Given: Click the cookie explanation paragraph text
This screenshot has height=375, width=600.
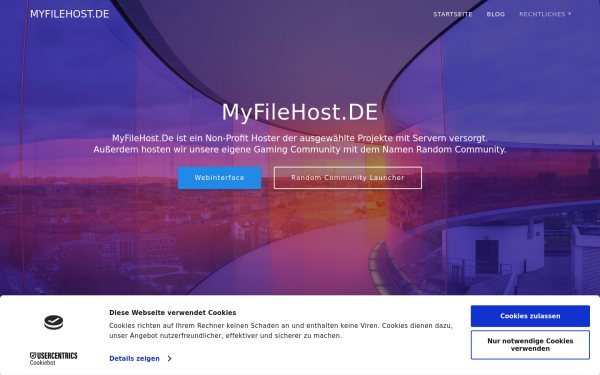Looking at the screenshot, I should 281,331.
